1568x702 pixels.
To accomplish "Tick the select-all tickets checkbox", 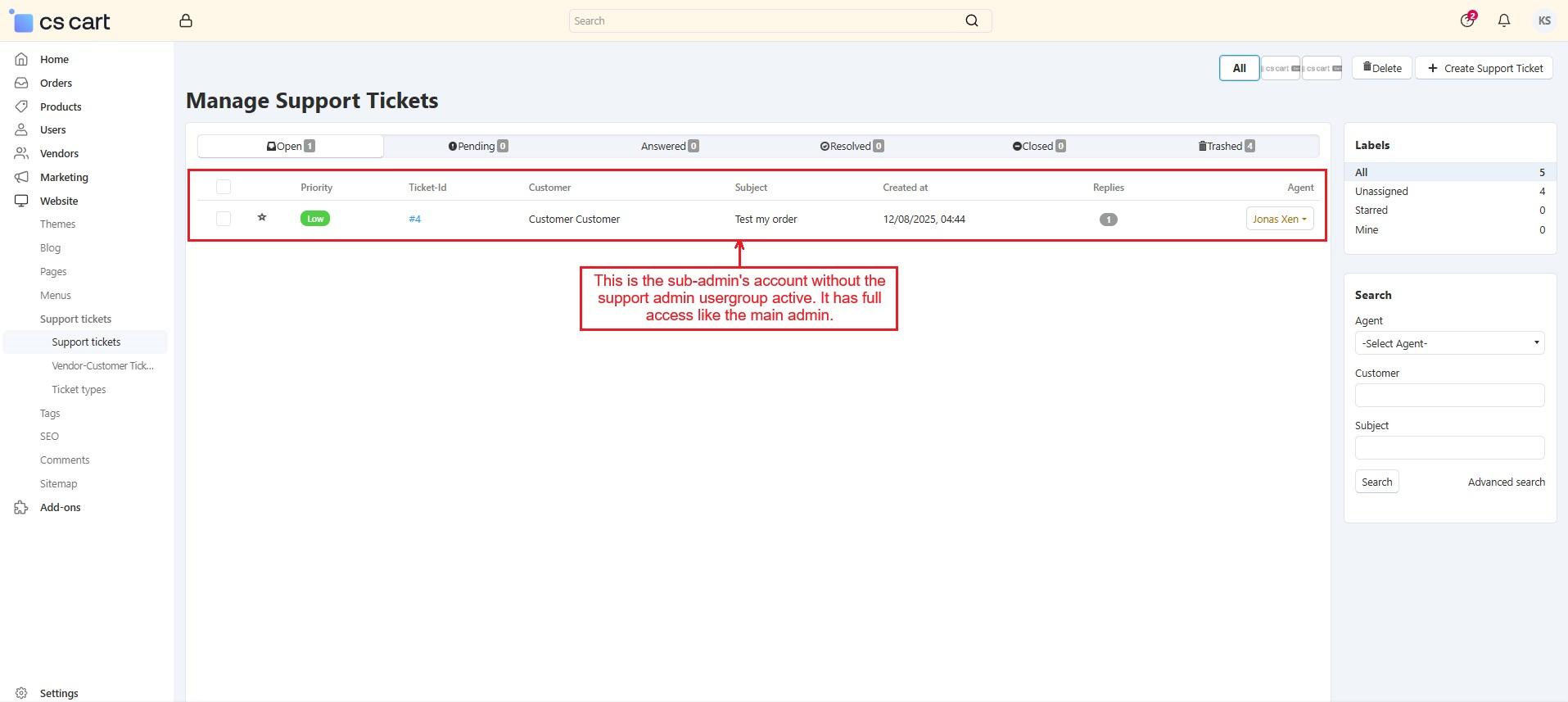I will click(224, 188).
